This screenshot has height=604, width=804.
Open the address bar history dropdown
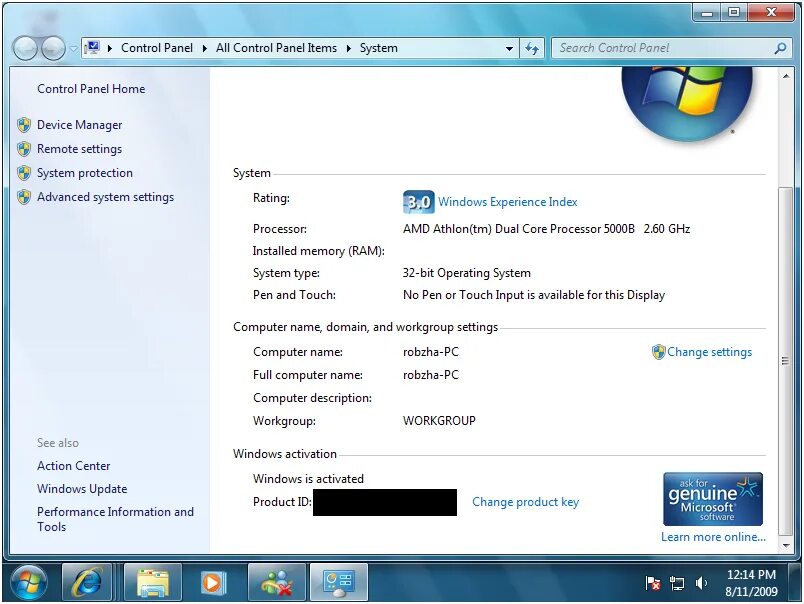[509, 49]
